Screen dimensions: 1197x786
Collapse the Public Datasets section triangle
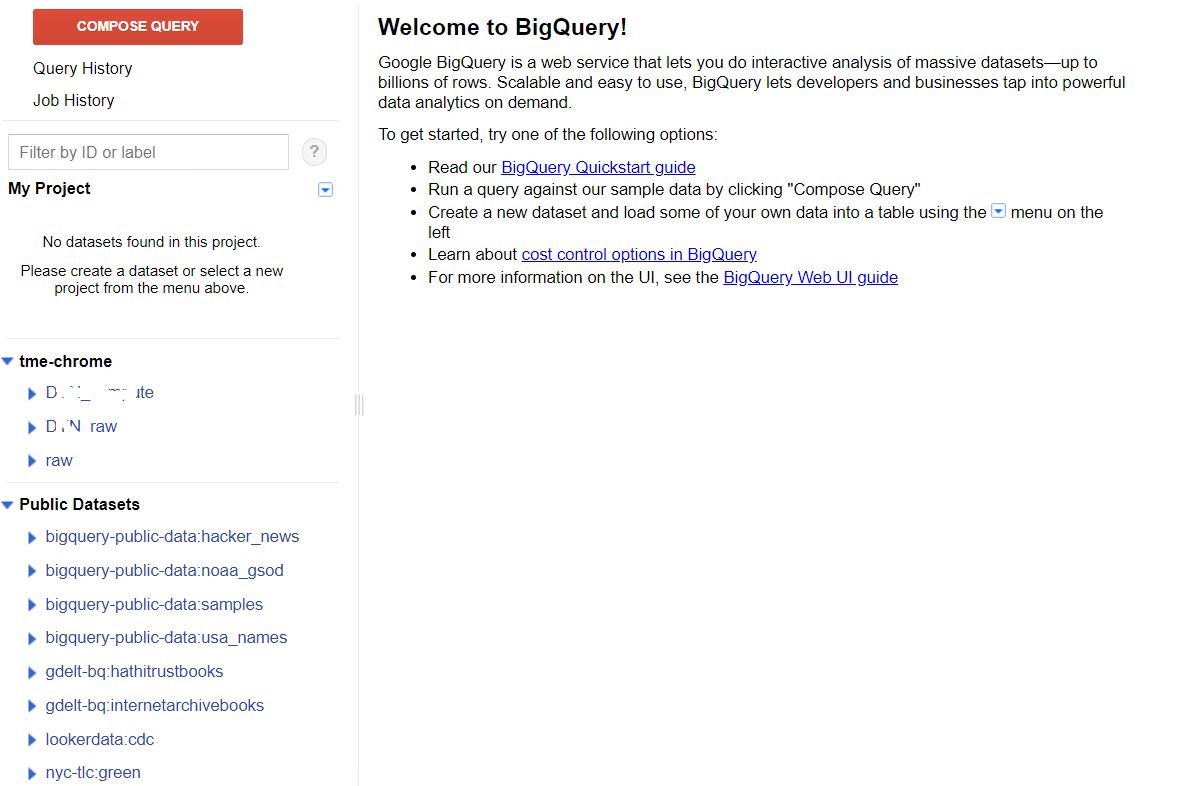tap(8, 504)
